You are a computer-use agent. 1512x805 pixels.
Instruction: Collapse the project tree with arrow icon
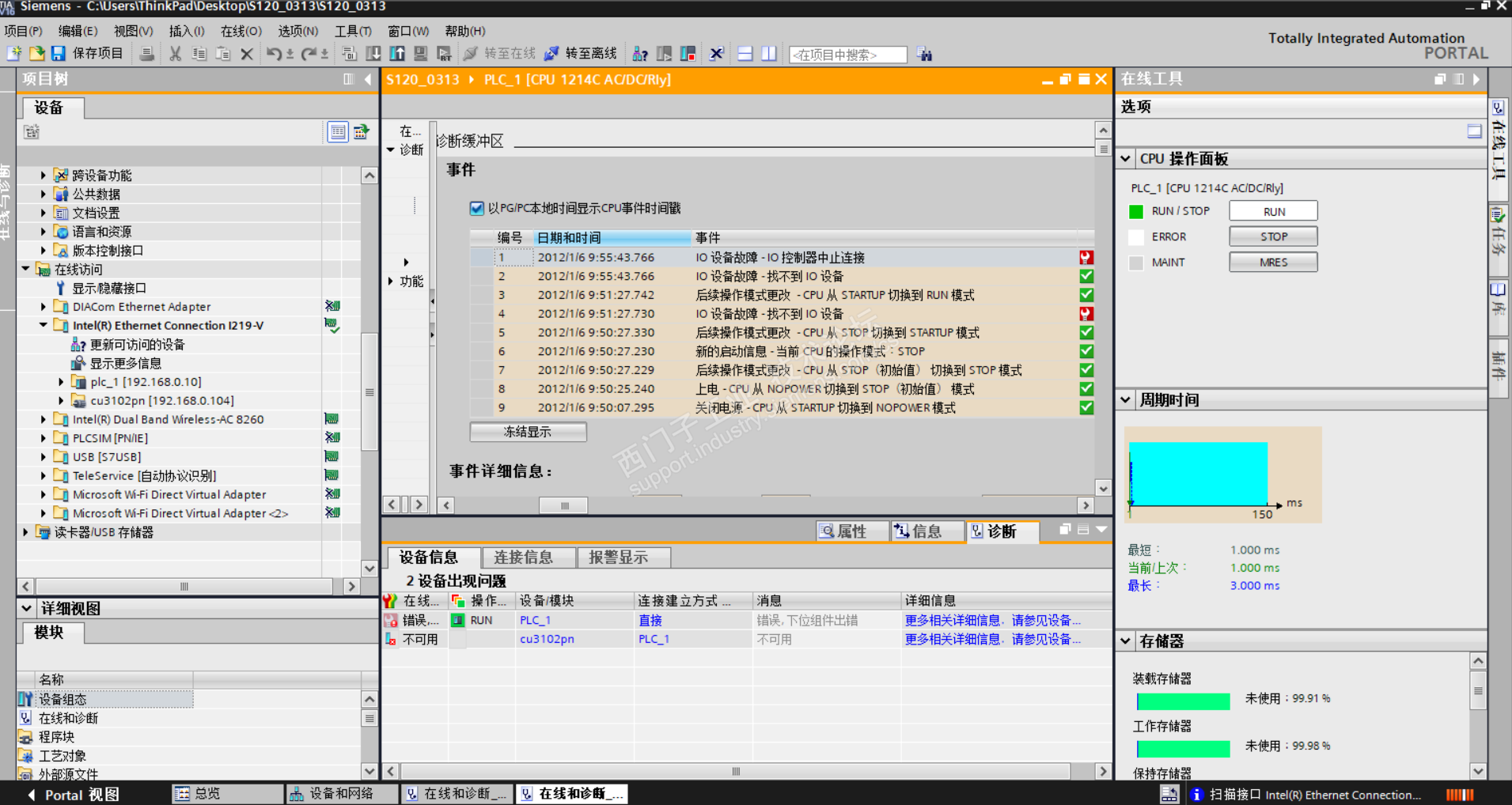click(x=368, y=79)
